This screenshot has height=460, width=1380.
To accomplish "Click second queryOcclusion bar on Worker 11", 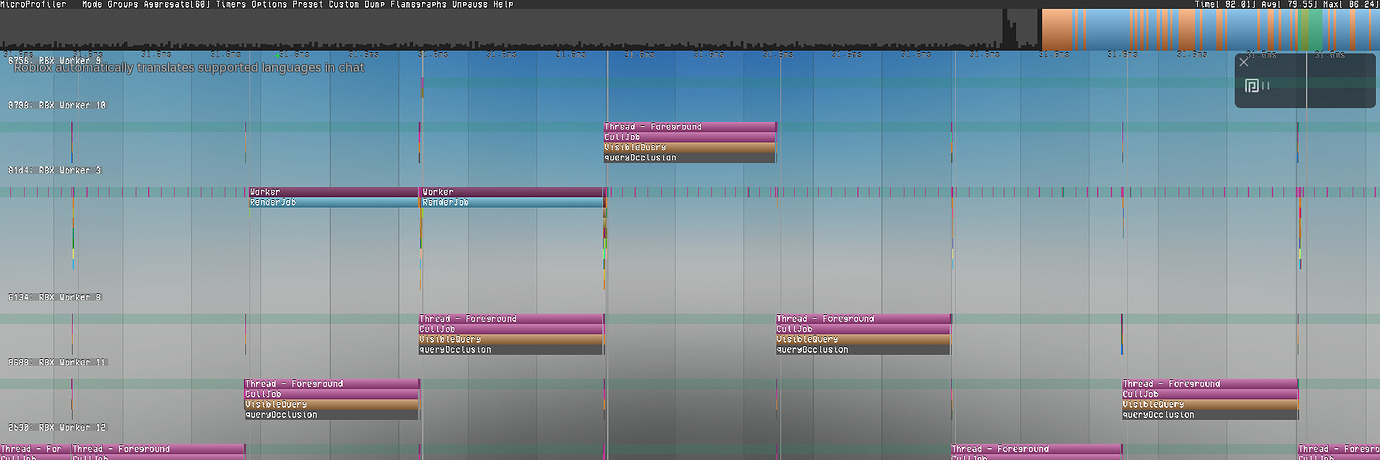I will pyautogui.click(x=1210, y=414).
